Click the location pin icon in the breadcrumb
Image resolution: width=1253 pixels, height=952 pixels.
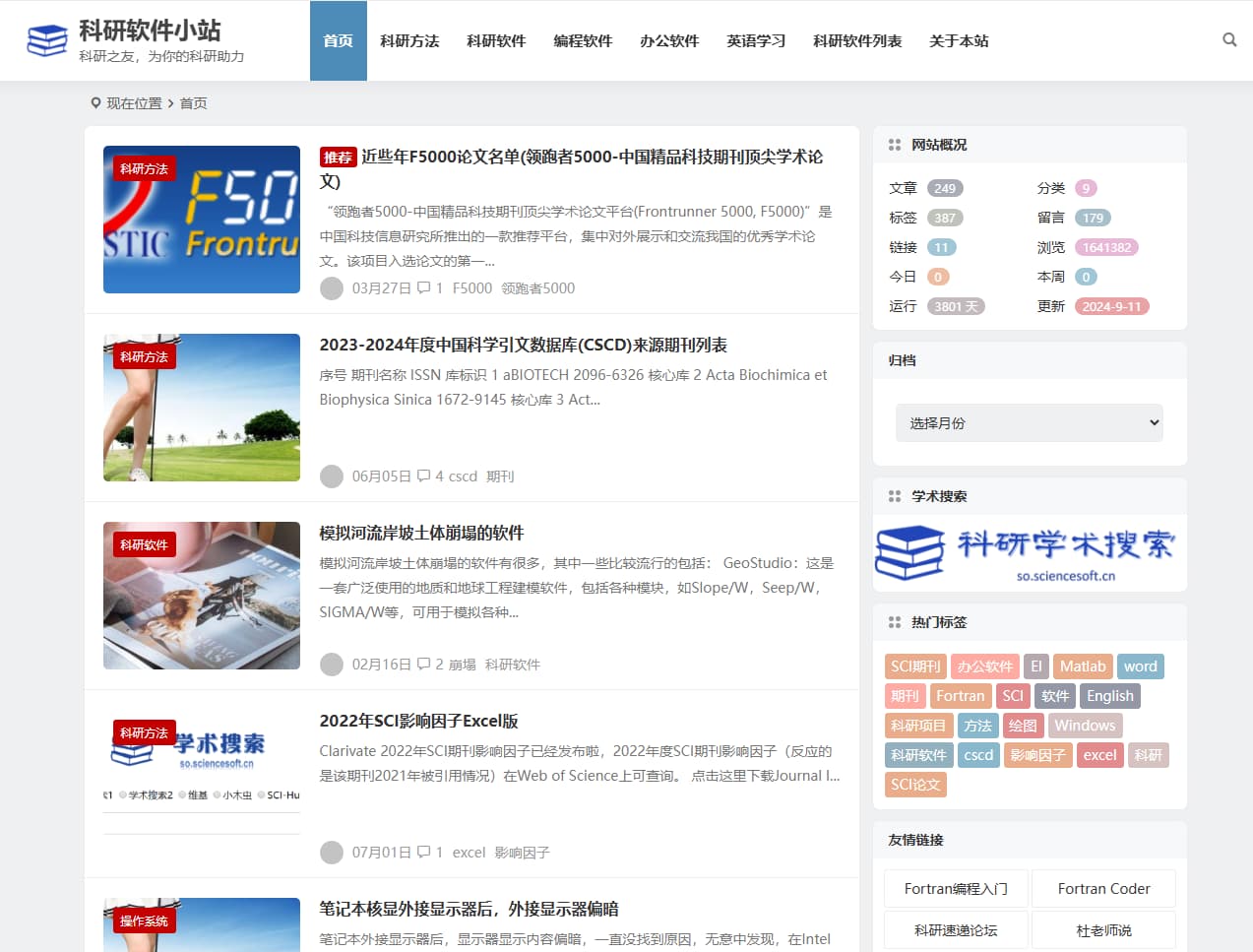tap(95, 102)
